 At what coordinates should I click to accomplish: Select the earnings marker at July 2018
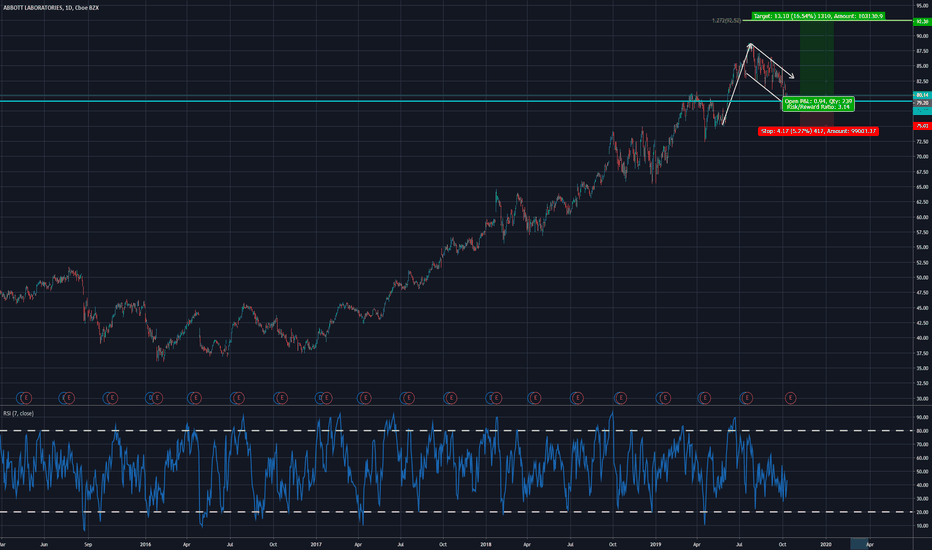577,398
